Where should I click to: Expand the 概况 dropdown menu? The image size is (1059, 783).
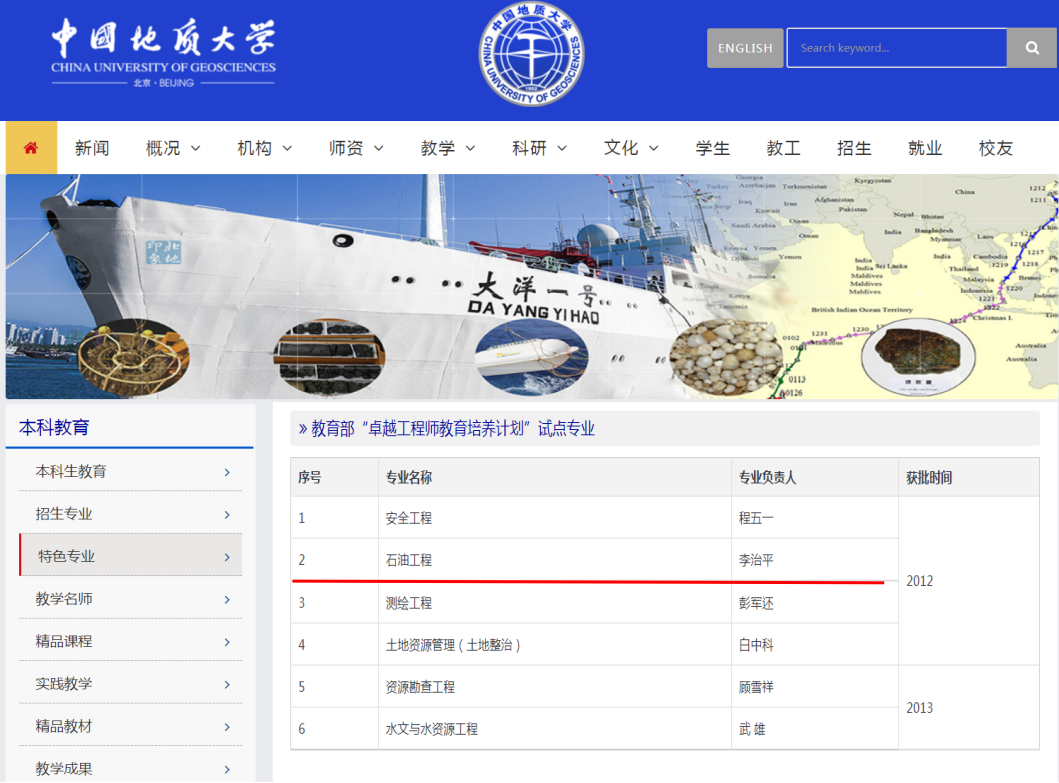coord(173,148)
